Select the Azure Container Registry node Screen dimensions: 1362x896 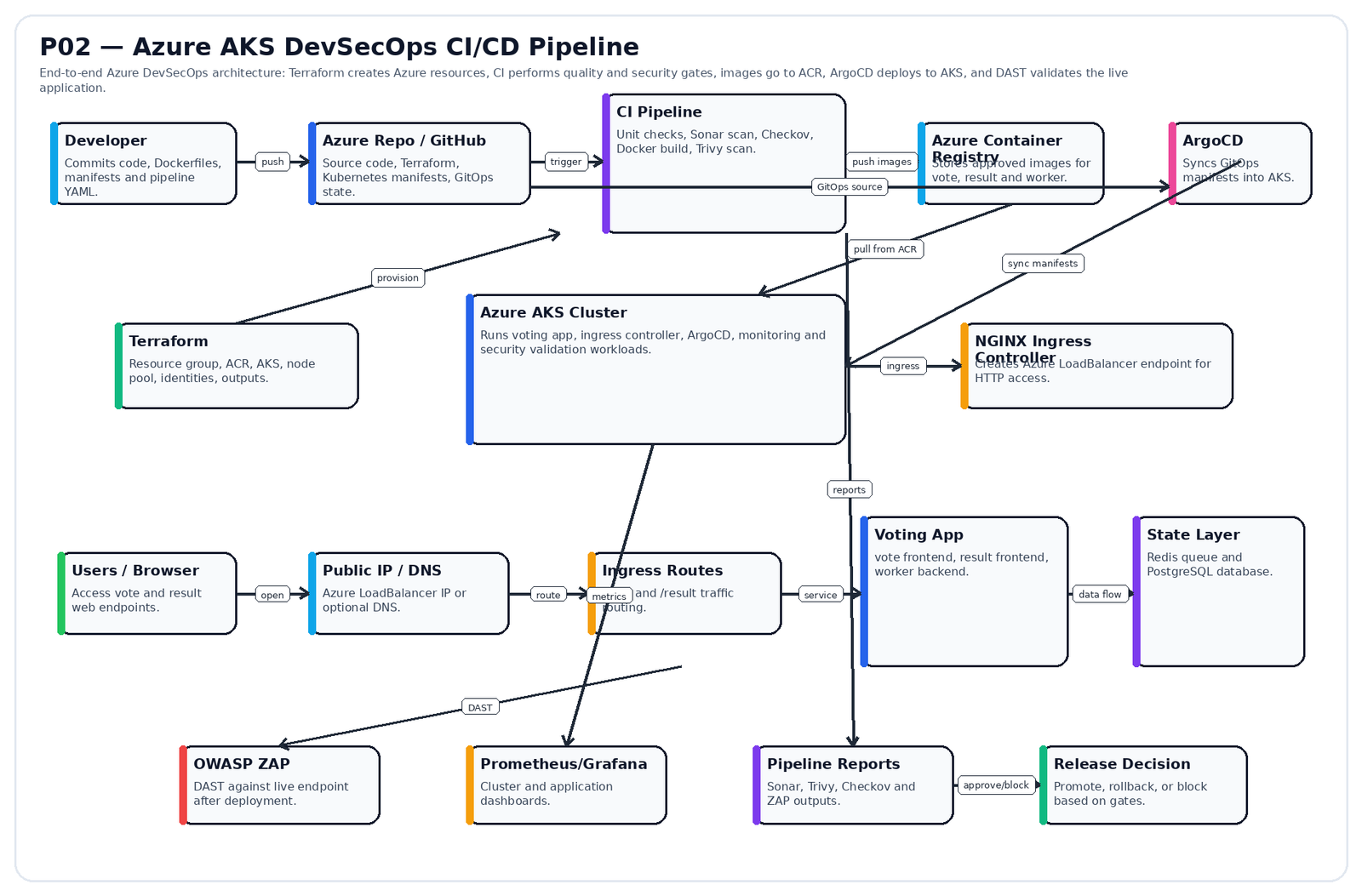[1011, 163]
